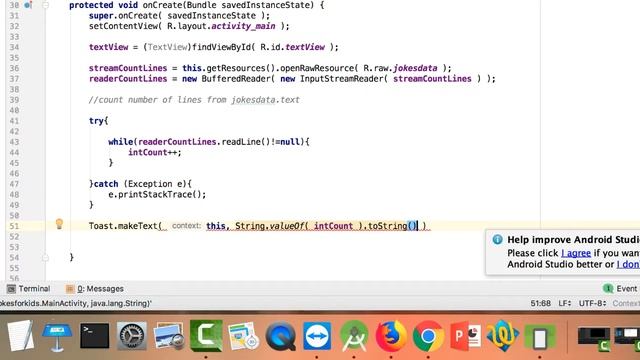
Task: Click 'jokesdata' in the openRawResource line
Action: [x=415, y=68]
